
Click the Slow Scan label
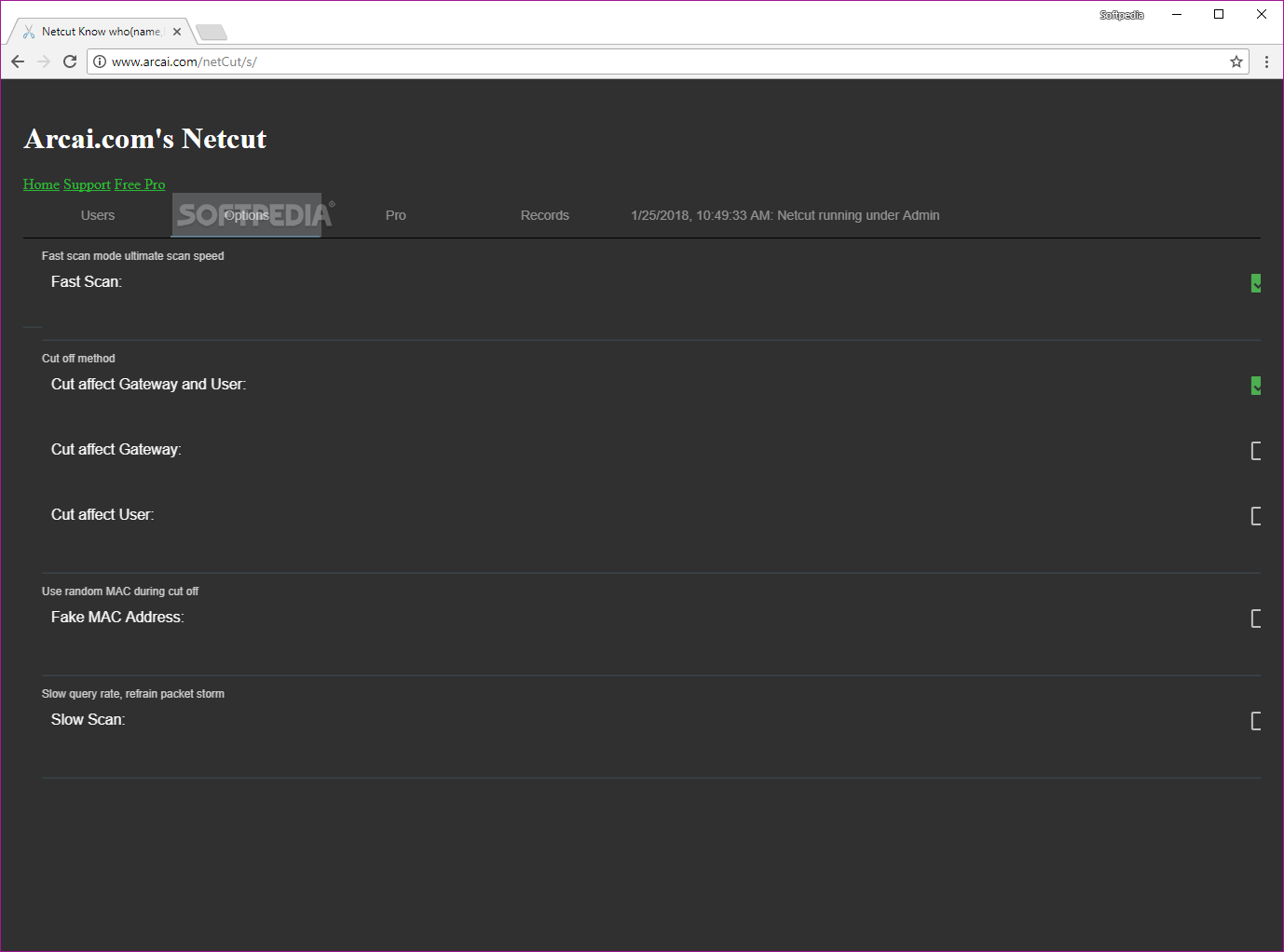pyautogui.click(x=88, y=719)
